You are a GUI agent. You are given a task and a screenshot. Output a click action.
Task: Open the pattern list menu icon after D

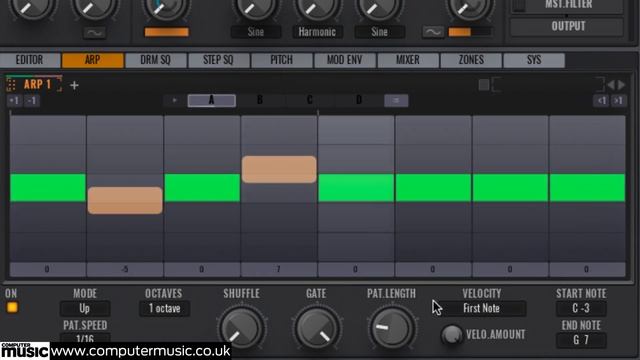coord(396,100)
